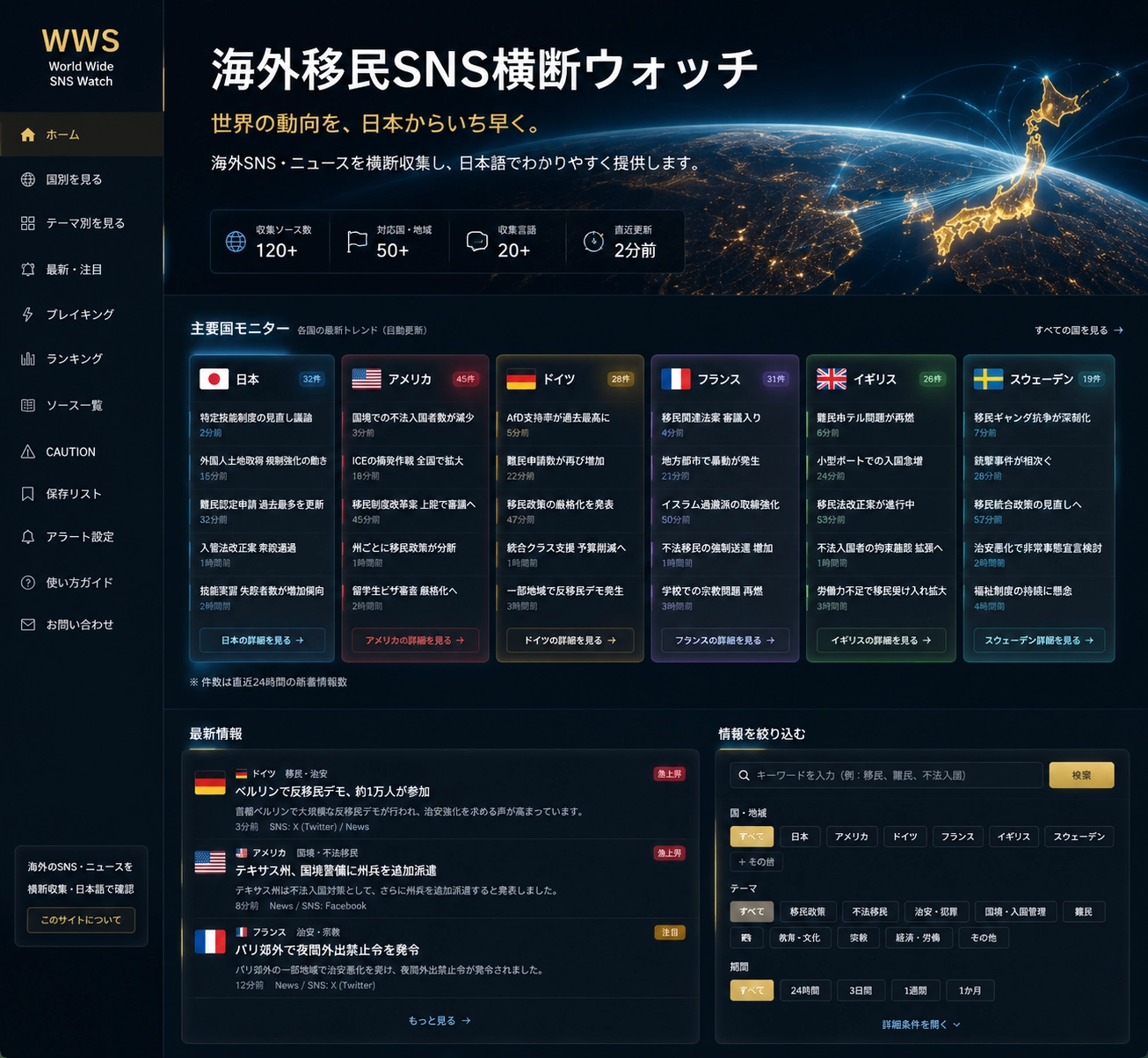Click the globe icon beside 国別を見る
Screen dimensions: 1148x1058
(x=28, y=179)
